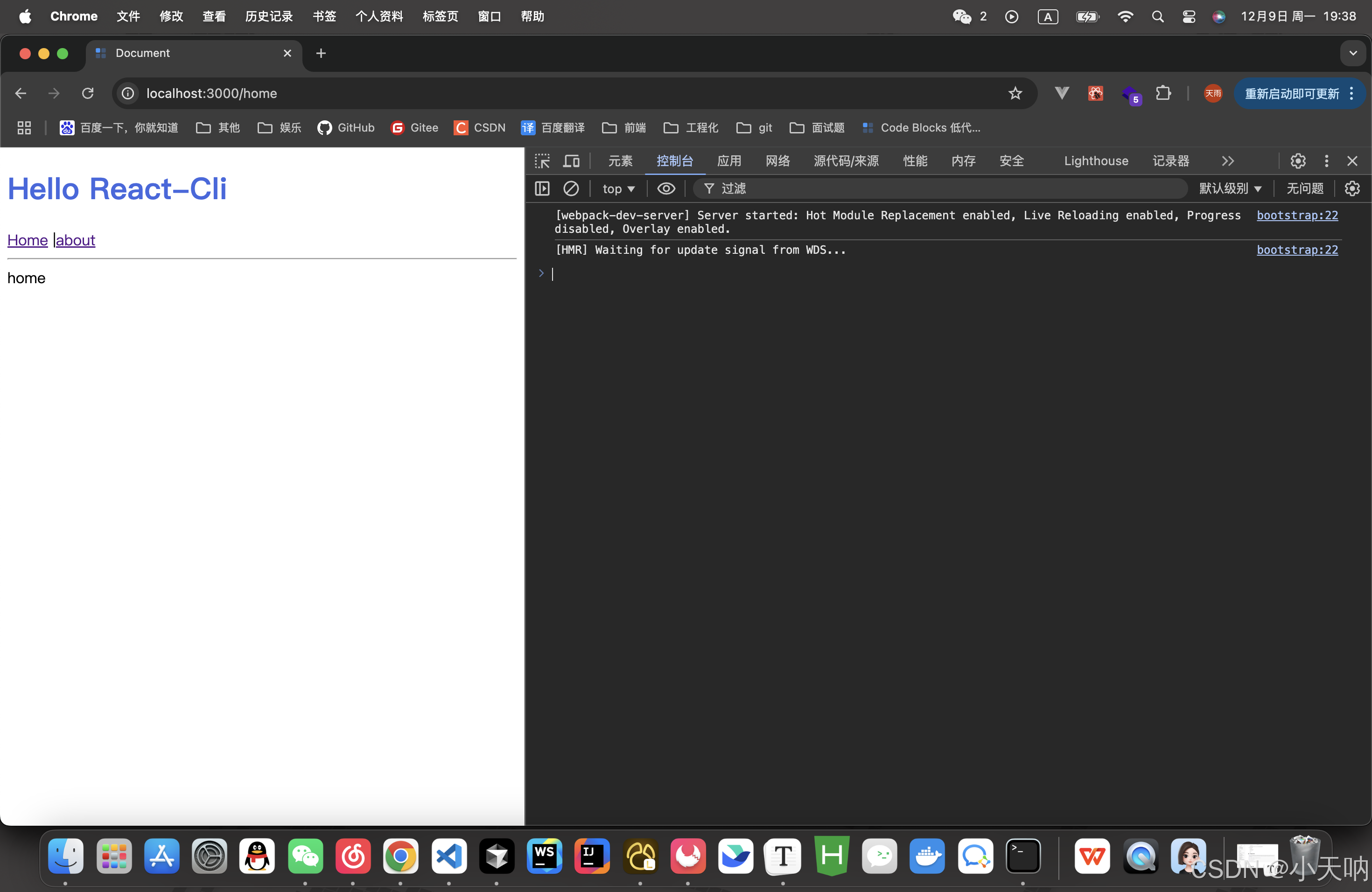Toggle the device toolbar icon
Screen dimensions: 1372x892
[571, 161]
